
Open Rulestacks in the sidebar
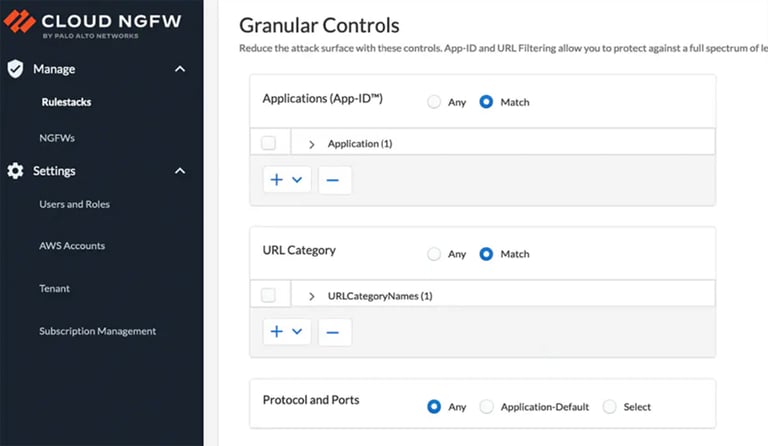[x=66, y=102]
